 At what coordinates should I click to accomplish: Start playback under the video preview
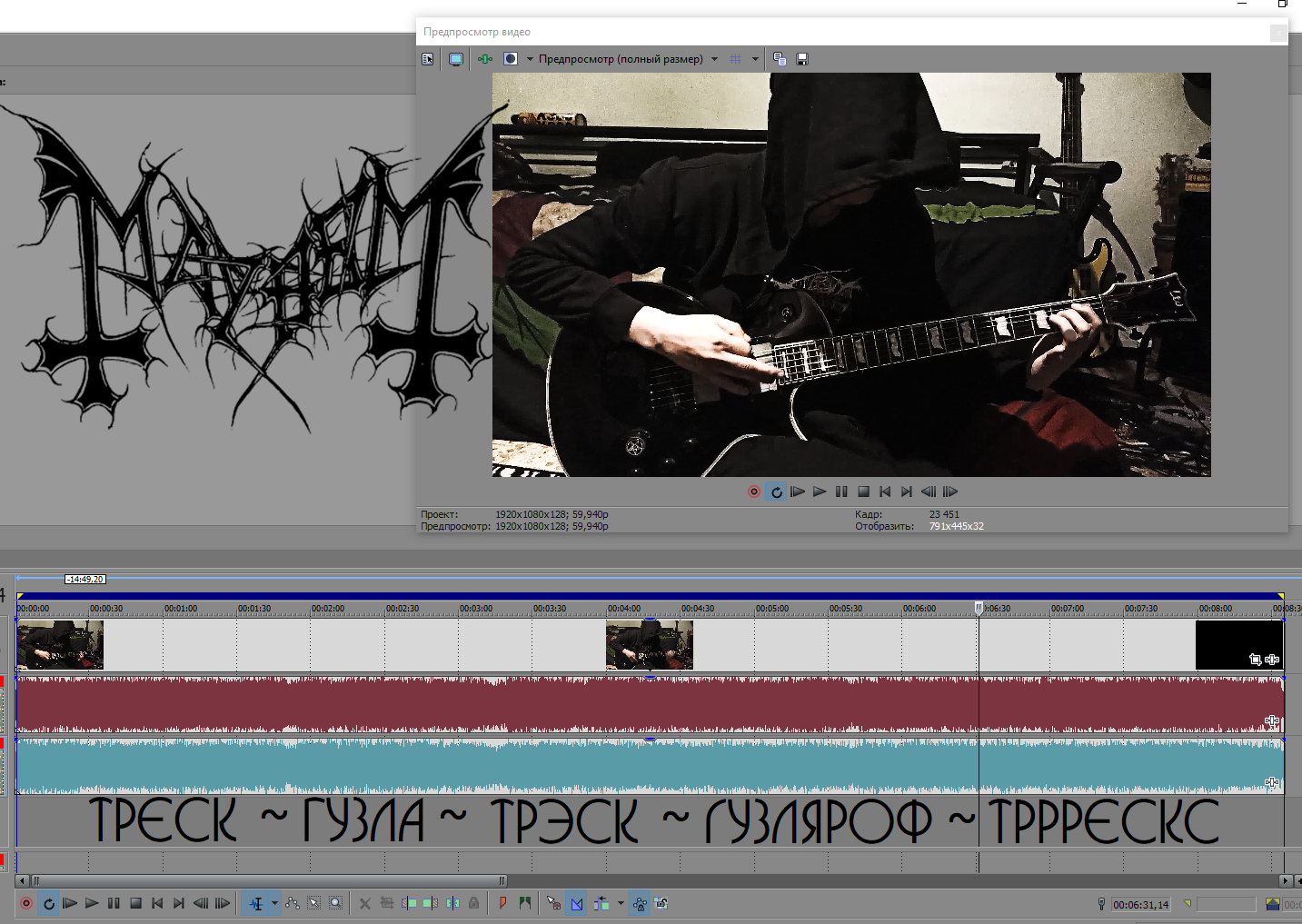coord(820,492)
